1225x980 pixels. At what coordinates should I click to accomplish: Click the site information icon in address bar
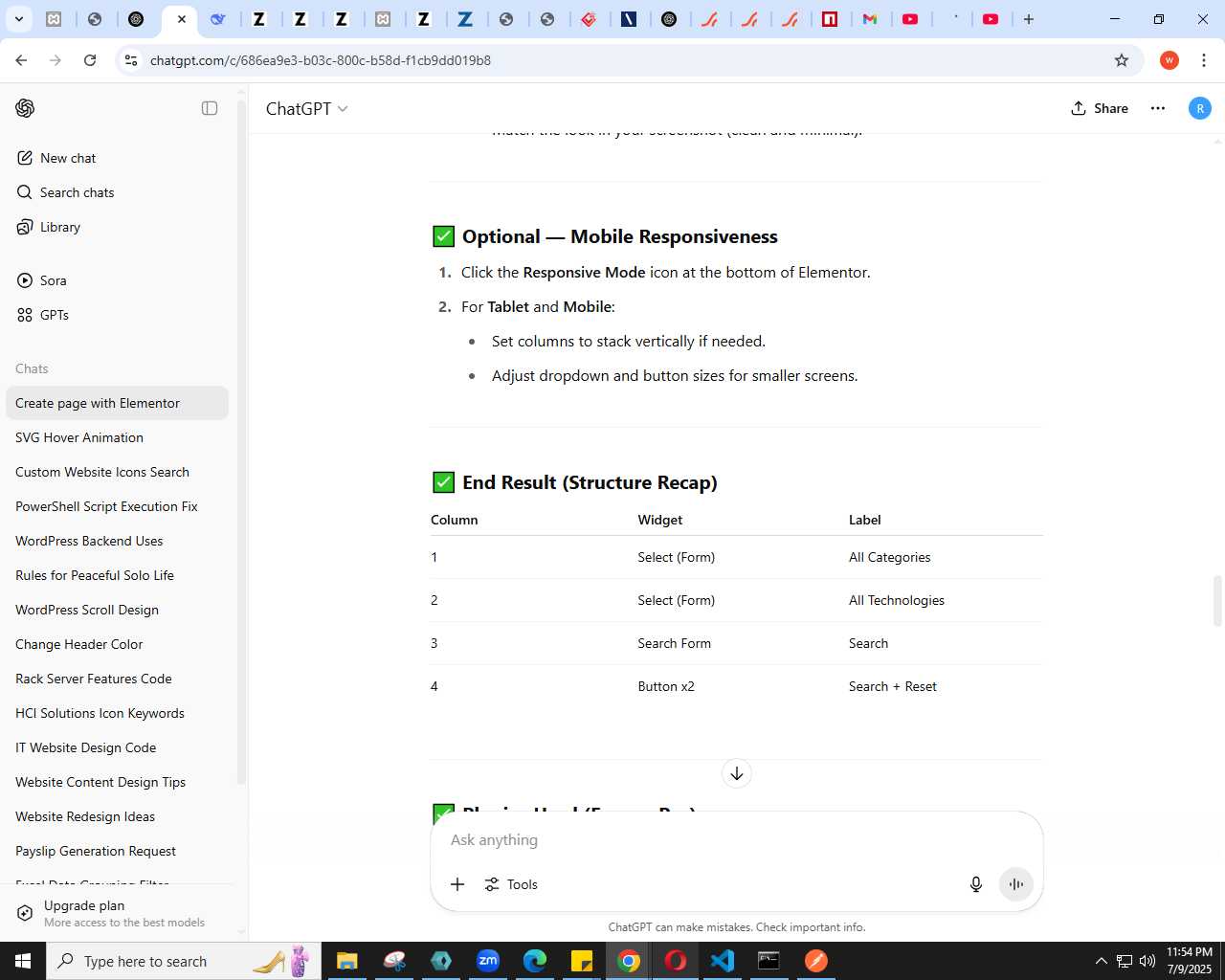132,60
